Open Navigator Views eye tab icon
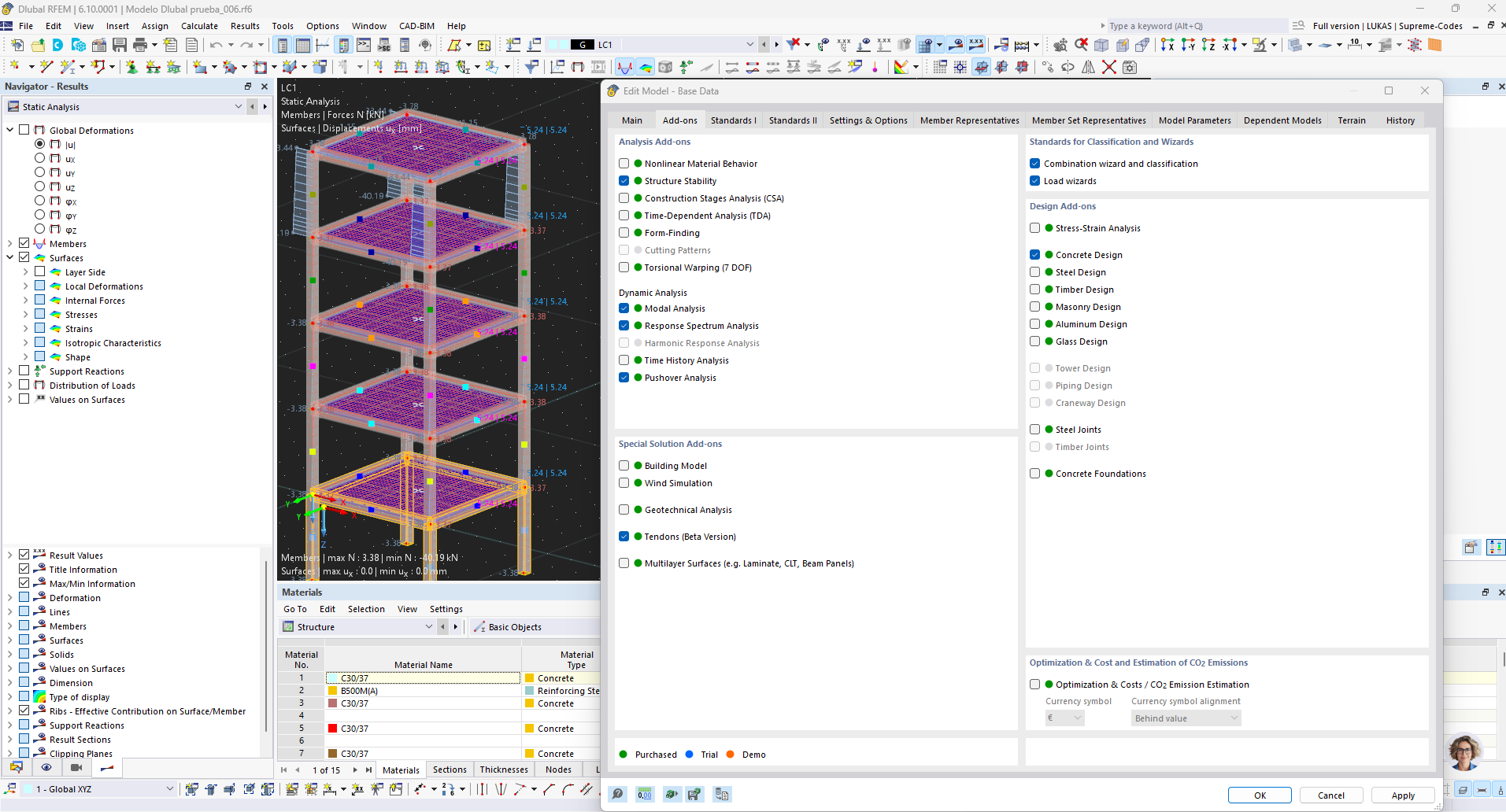The height and width of the screenshot is (812, 1506). (46, 767)
